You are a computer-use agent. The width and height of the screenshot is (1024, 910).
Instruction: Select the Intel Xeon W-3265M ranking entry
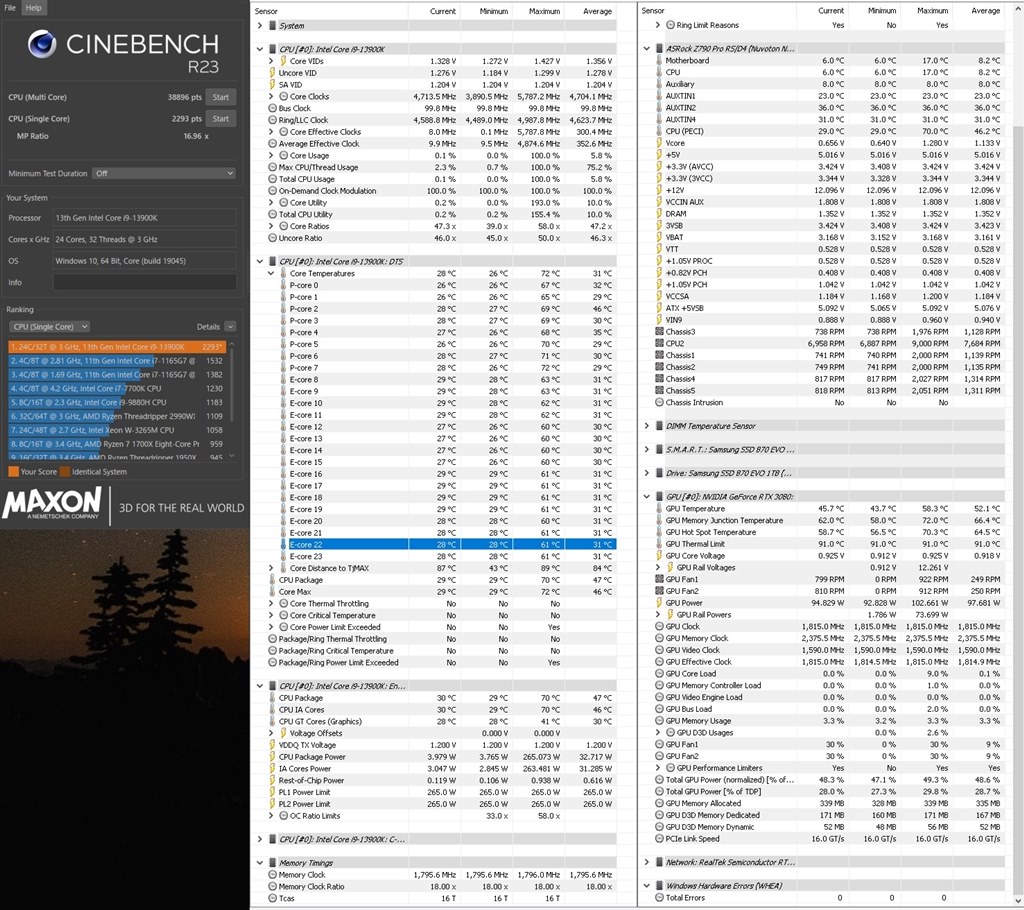pos(117,431)
